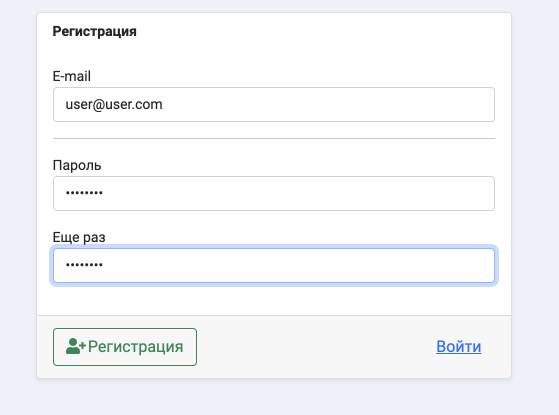Click the masked dots in the Пароль field
The width and height of the screenshot is (559, 415).
coord(84,193)
